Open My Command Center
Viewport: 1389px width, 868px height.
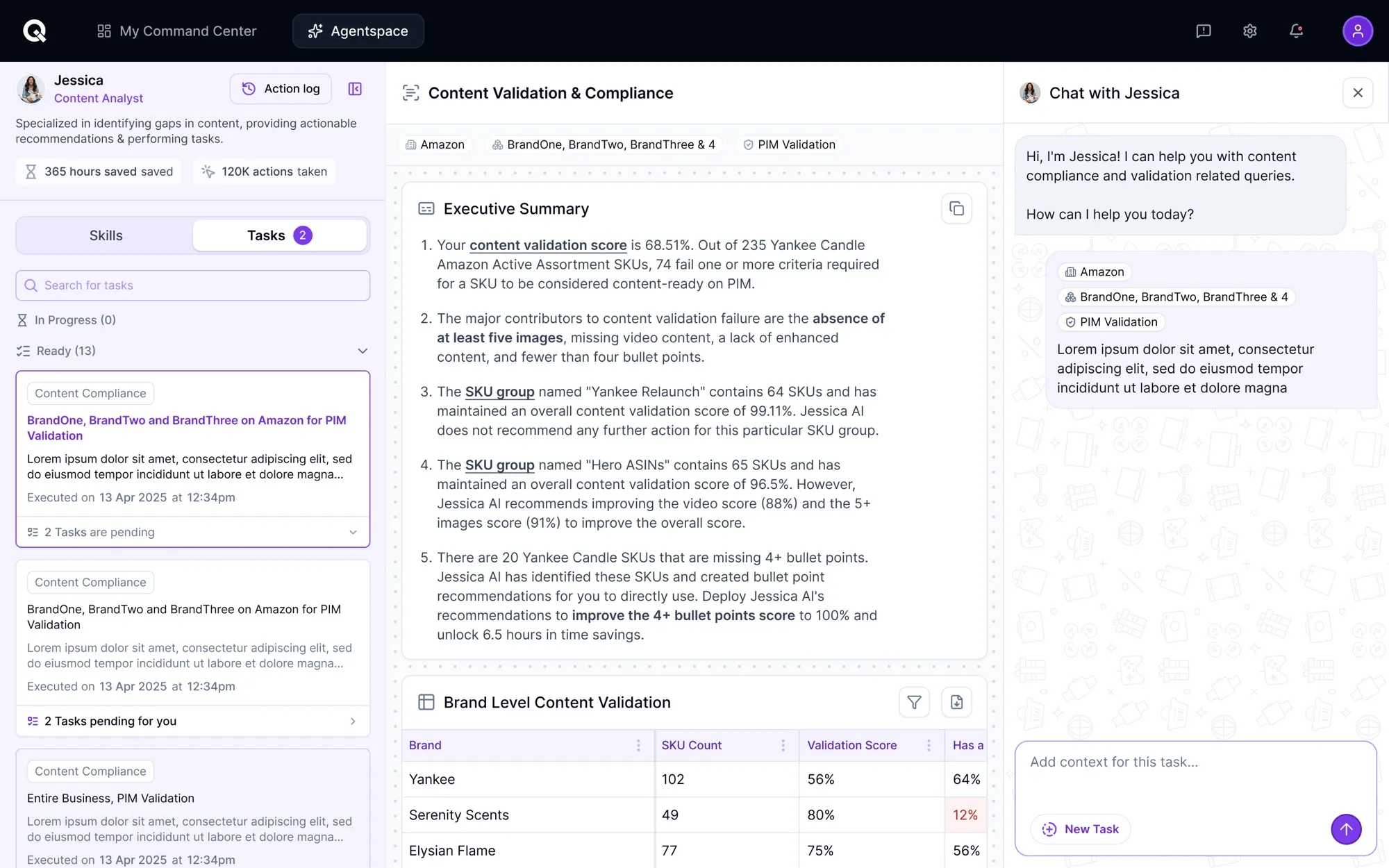(176, 31)
